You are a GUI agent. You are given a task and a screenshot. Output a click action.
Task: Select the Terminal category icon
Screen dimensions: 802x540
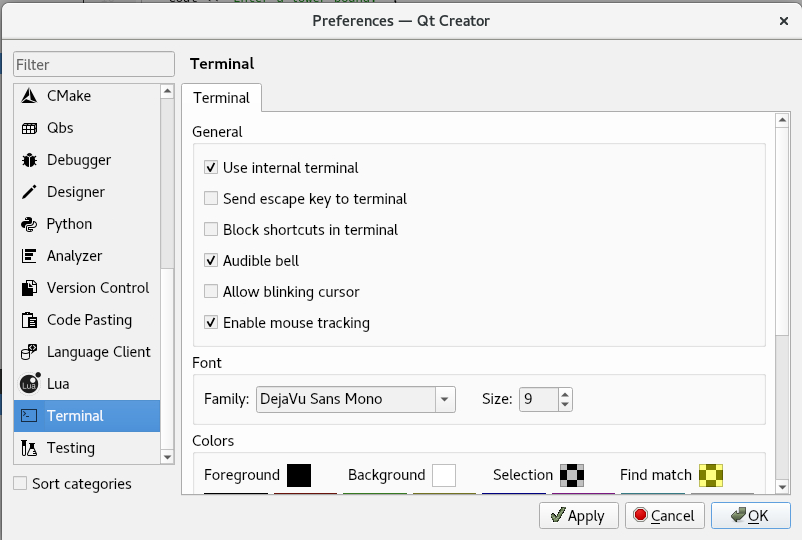tap(29, 416)
